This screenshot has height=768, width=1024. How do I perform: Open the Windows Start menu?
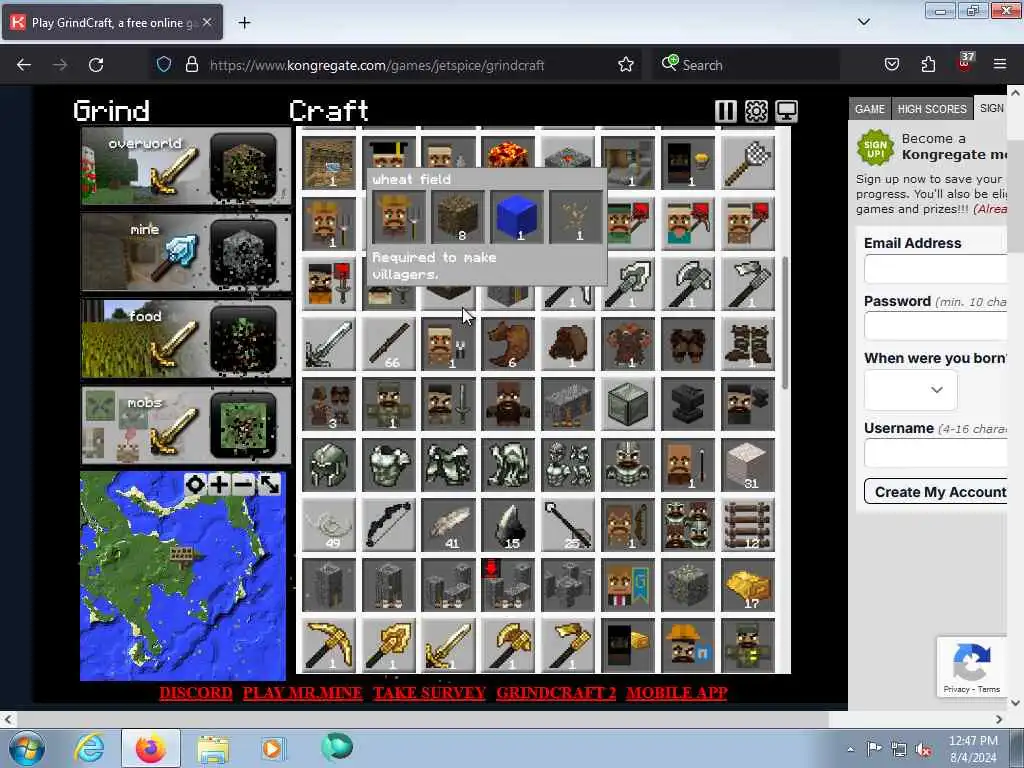point(26,748)
